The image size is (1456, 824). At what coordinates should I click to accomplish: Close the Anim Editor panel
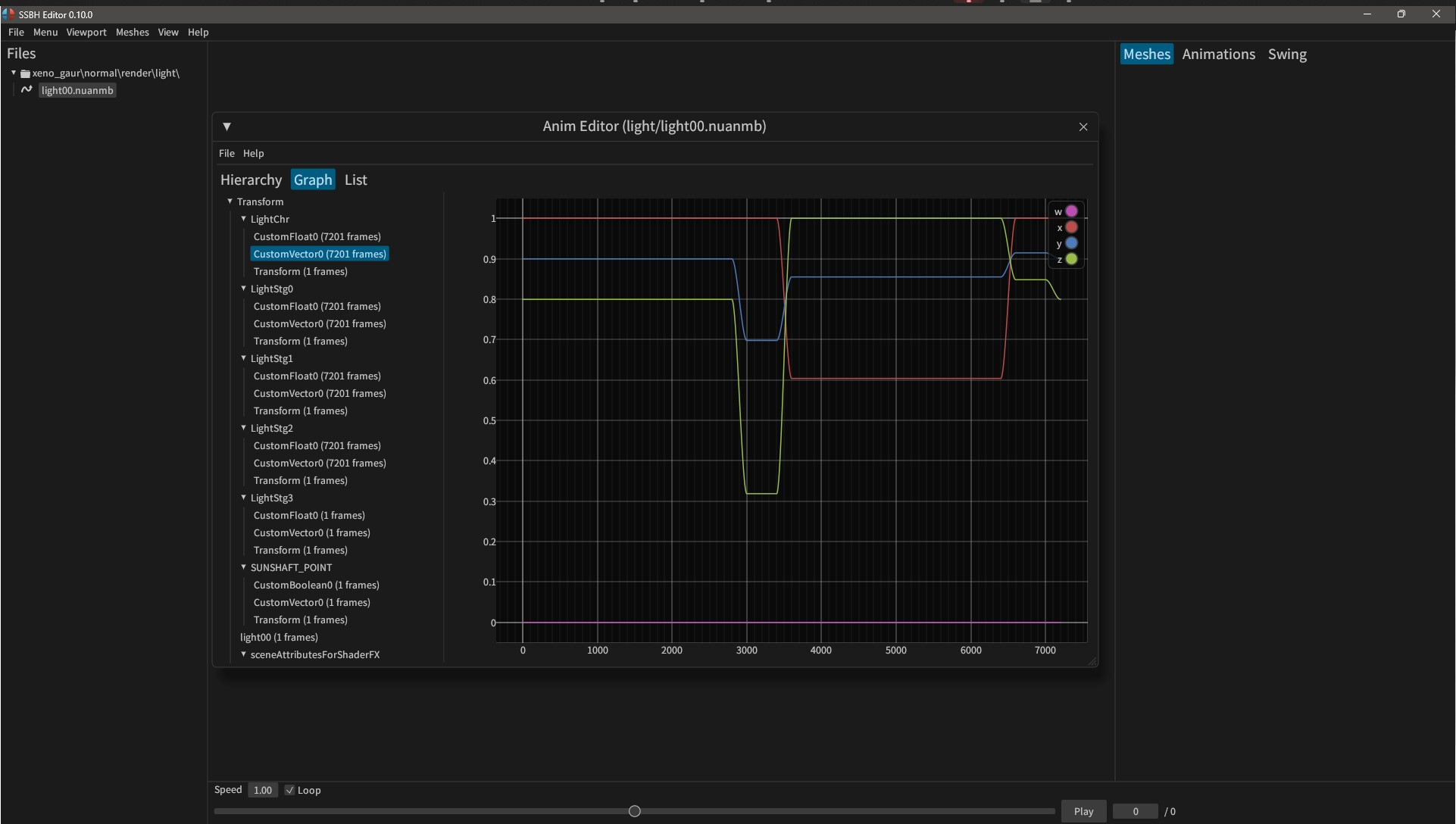(x=1083, y=126)
